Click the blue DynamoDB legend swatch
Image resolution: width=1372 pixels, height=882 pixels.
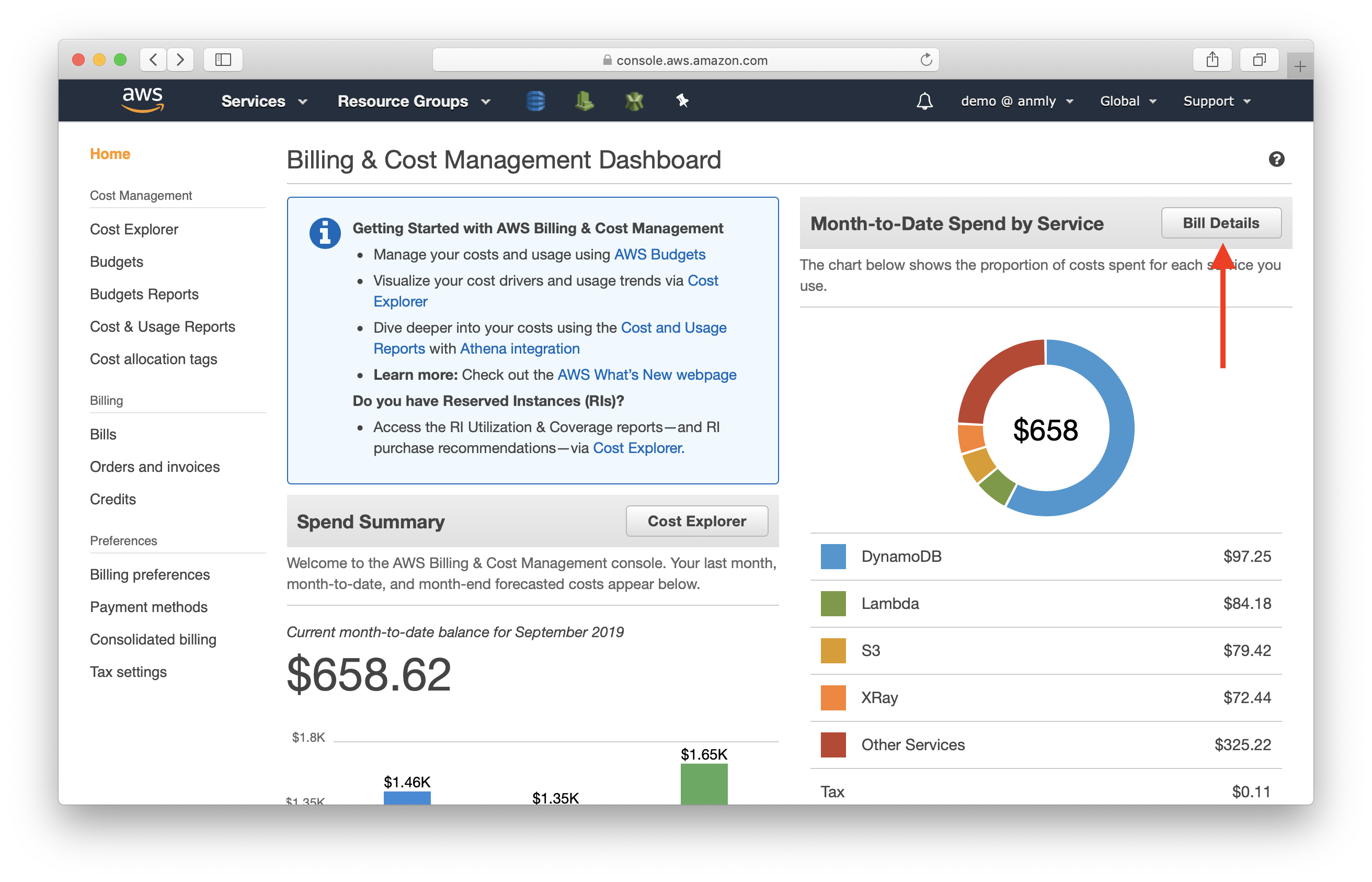pyautogui.click(x=833, y=556)
